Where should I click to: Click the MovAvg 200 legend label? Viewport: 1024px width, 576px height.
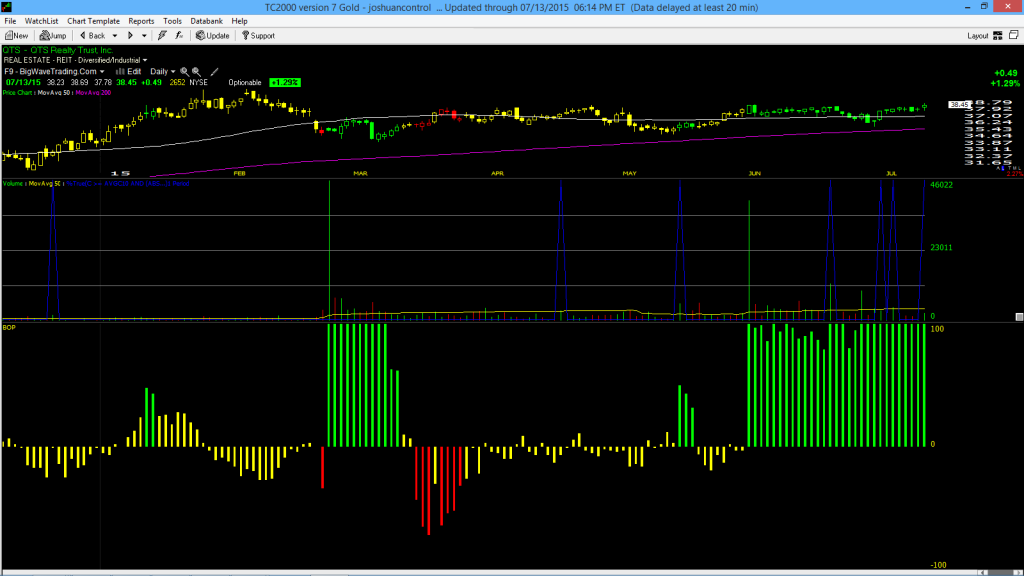(x=93, y=93)
